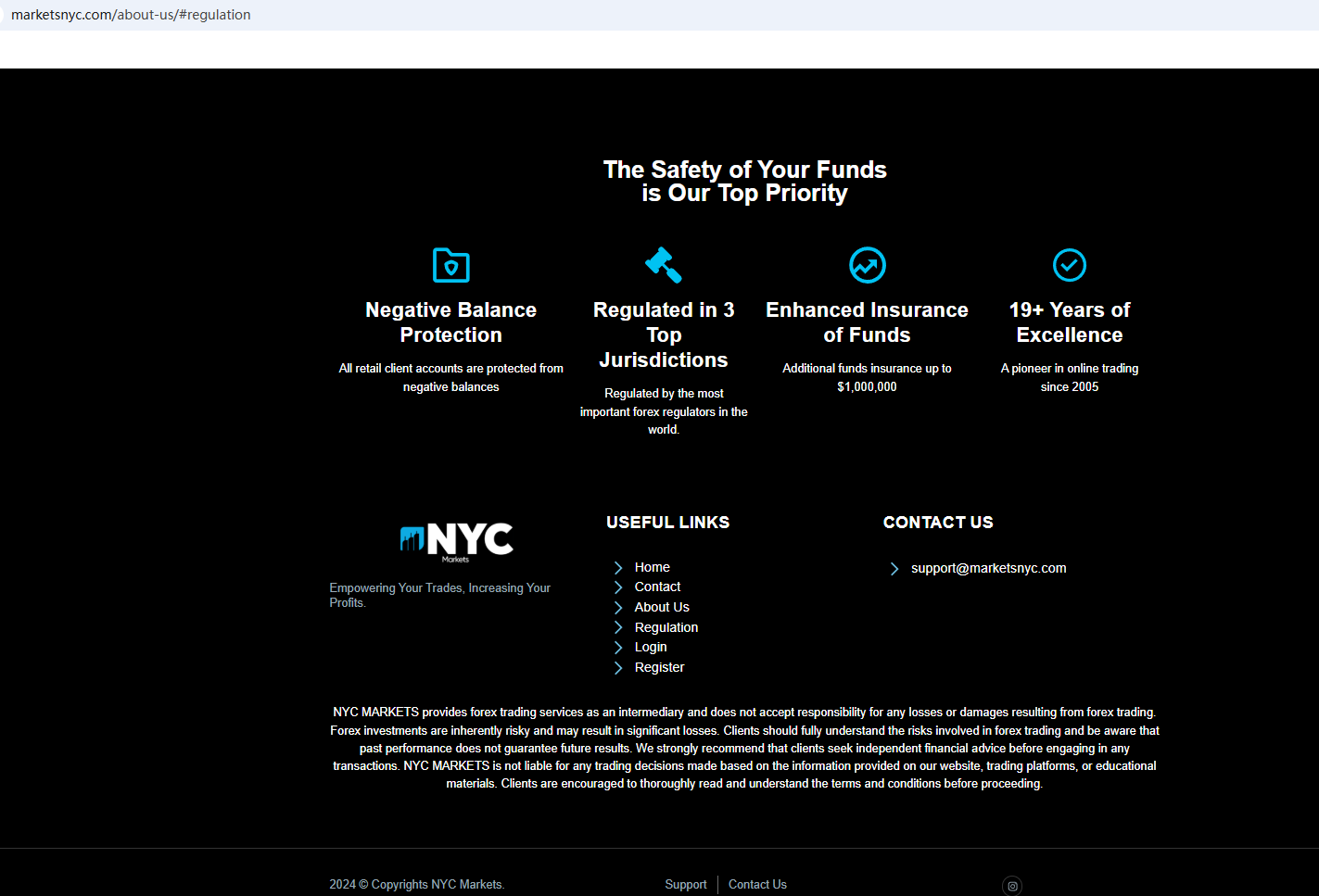Click the chevron beside support email
This screenshot has height=896, width=1319.
click(894, 569)
